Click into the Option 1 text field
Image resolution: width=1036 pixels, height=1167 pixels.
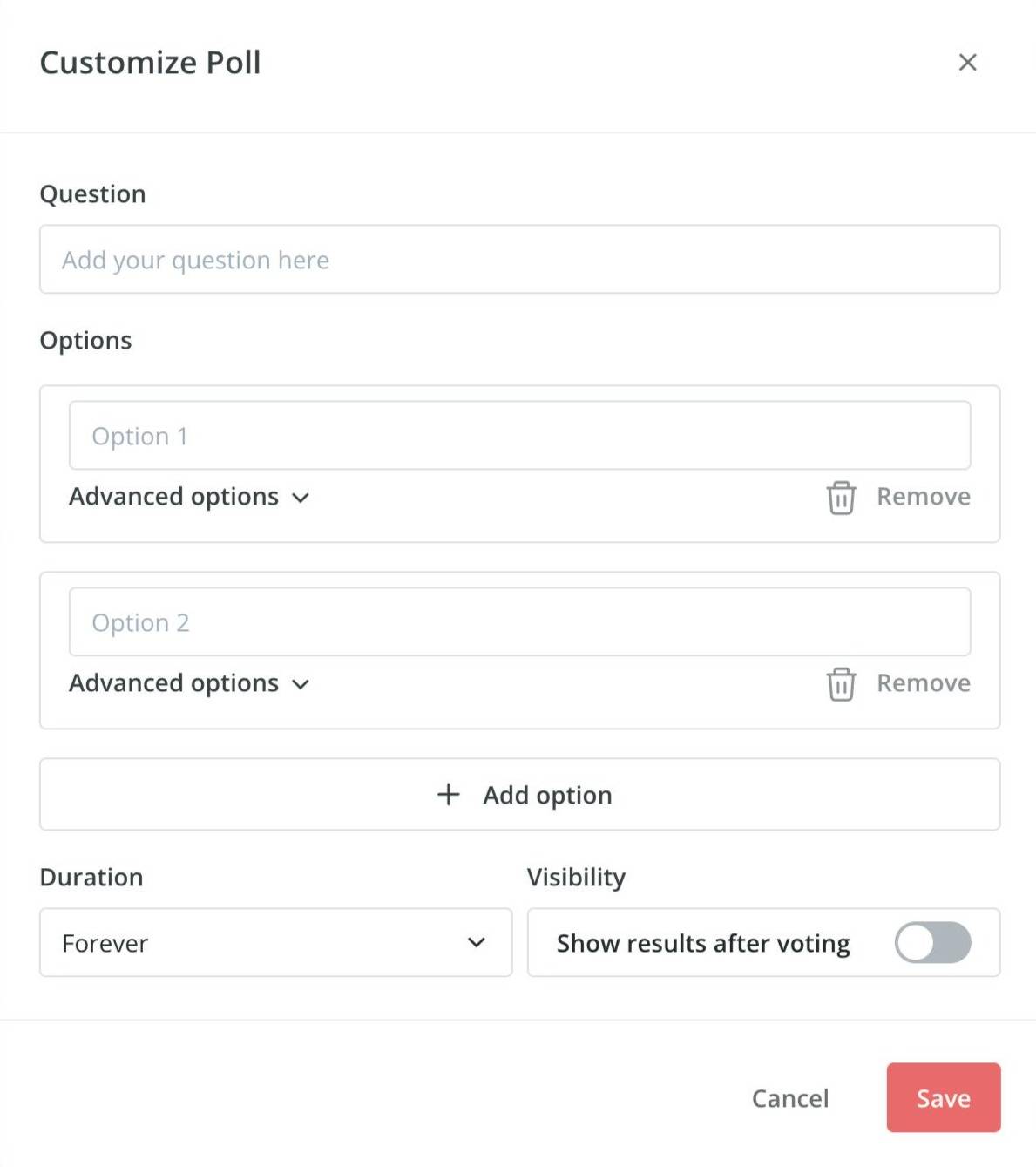[520, 435]
